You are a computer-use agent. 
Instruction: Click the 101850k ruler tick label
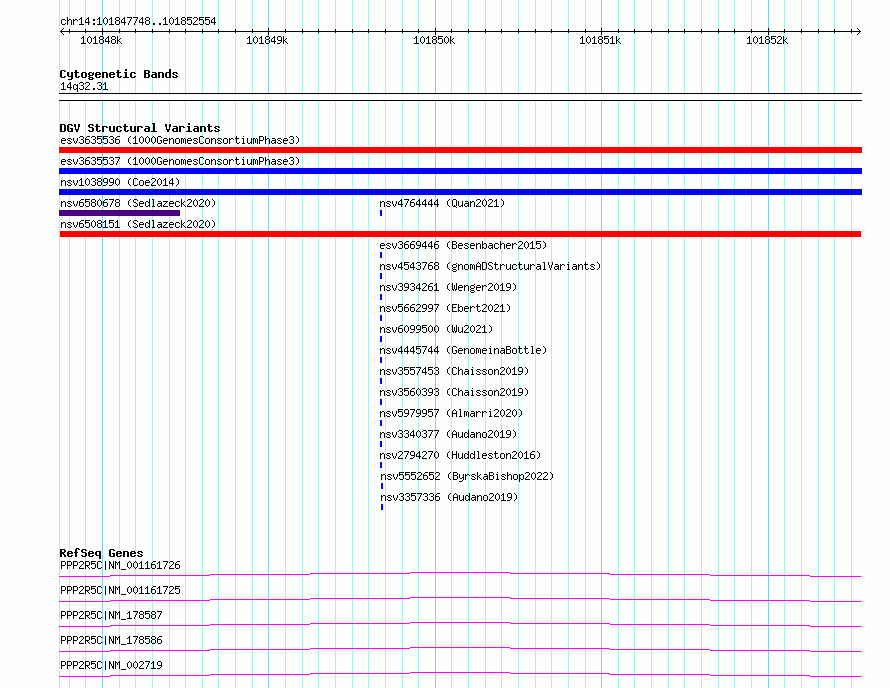pyautogui.click(x=434, y=40)
